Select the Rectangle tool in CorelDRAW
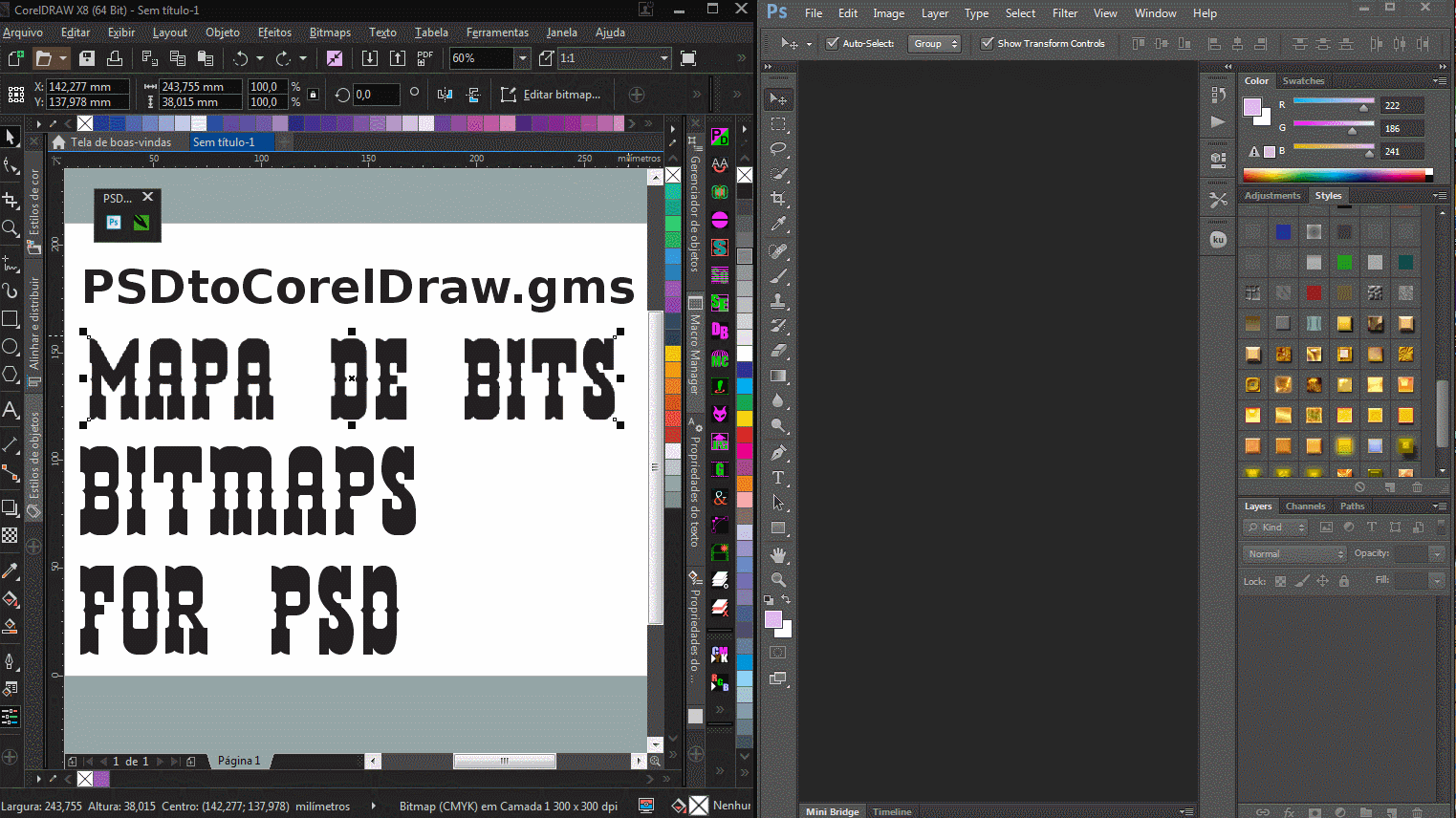 point(11,318)
